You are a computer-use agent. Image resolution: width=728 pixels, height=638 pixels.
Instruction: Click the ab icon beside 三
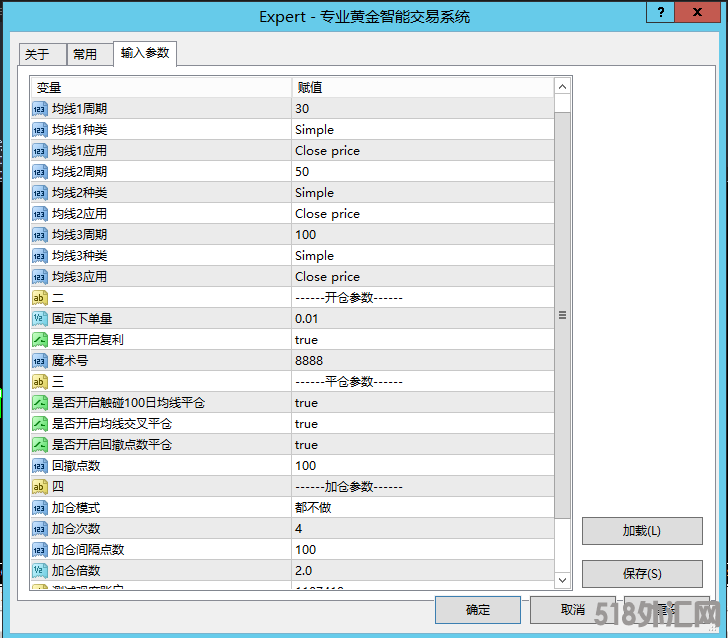coord(40,382)
